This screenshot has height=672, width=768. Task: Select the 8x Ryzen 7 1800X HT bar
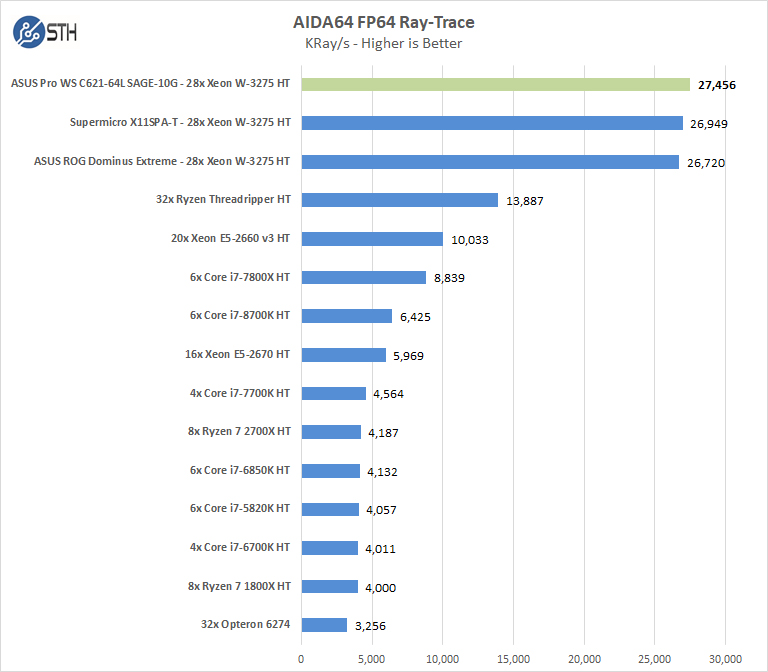(x=329, y=587)
